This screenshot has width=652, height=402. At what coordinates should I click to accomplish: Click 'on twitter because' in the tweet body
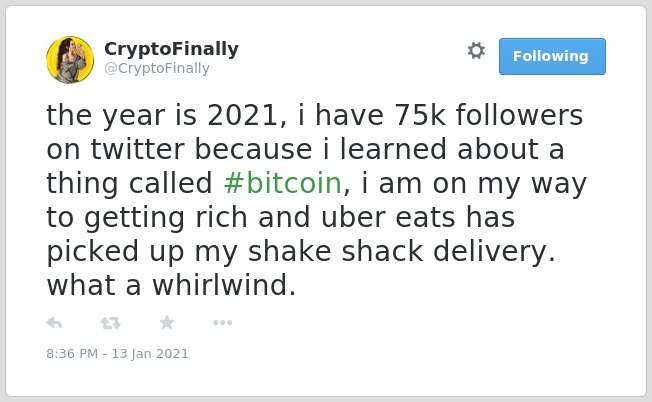(179, 149)
